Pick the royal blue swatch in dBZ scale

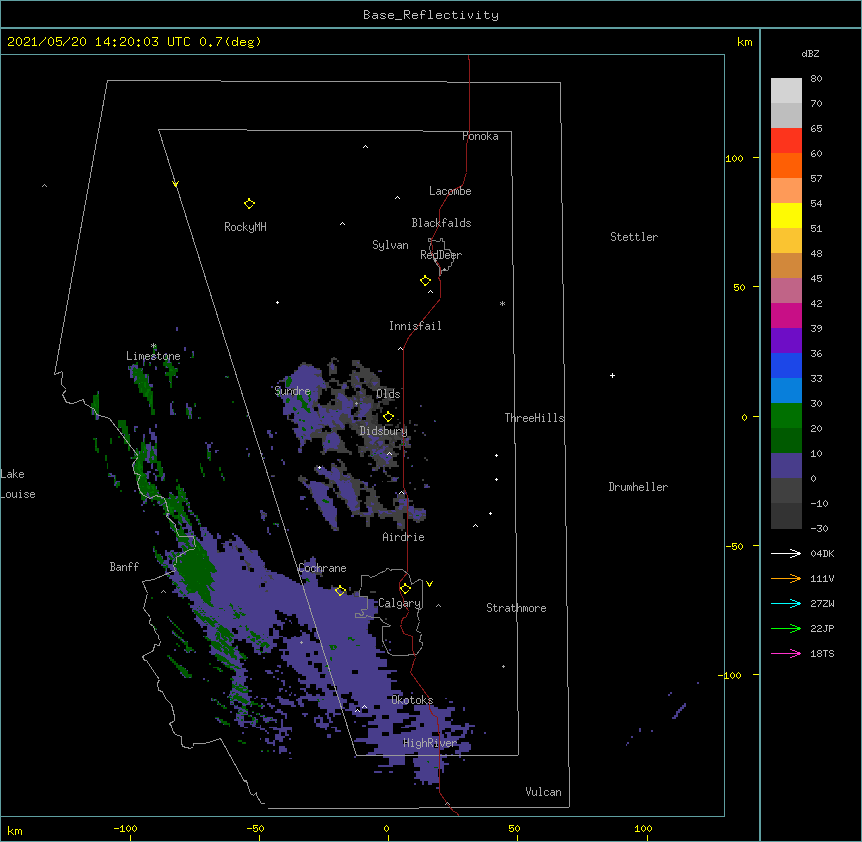coord(786,365)
